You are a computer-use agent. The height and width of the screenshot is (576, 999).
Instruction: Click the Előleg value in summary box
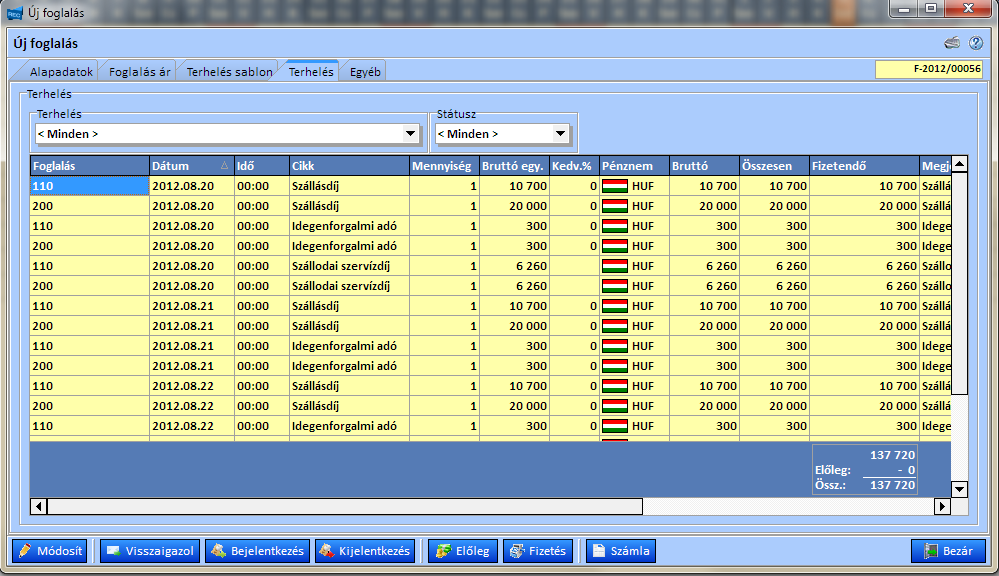[906, 470]
